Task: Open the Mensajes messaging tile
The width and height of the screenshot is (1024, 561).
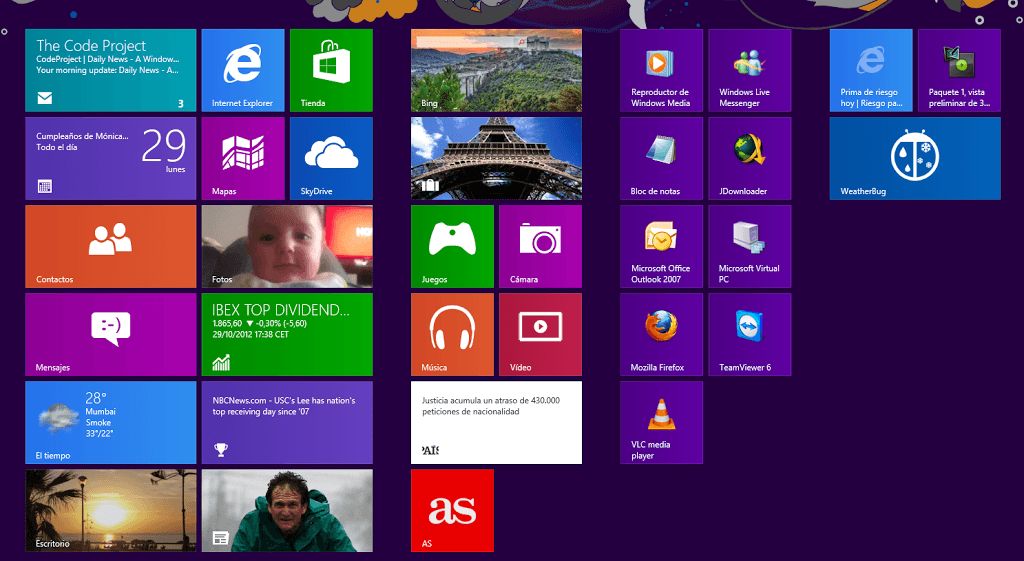Action: pos(110,334)
